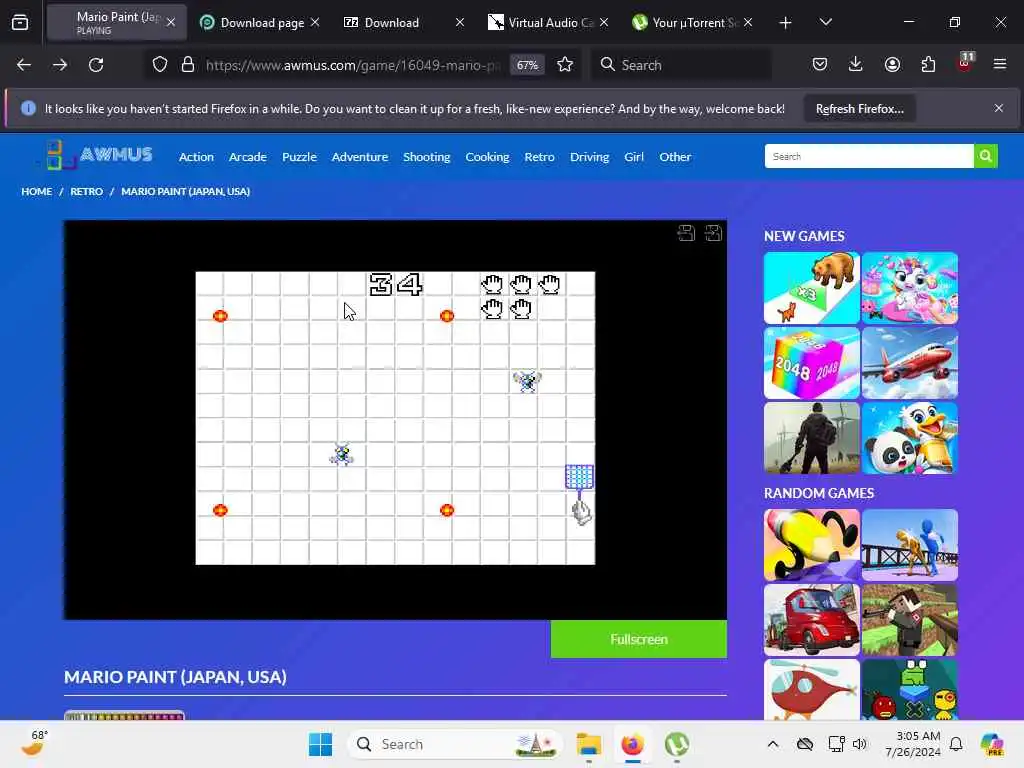Close the Virtual Audio Cable tab

(x=604, y=22)
